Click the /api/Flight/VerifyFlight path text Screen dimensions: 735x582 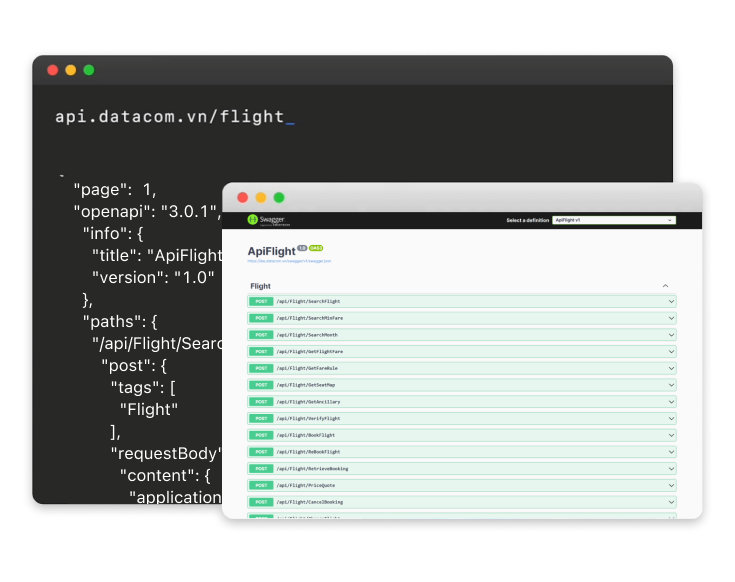(x=308, y=418)
